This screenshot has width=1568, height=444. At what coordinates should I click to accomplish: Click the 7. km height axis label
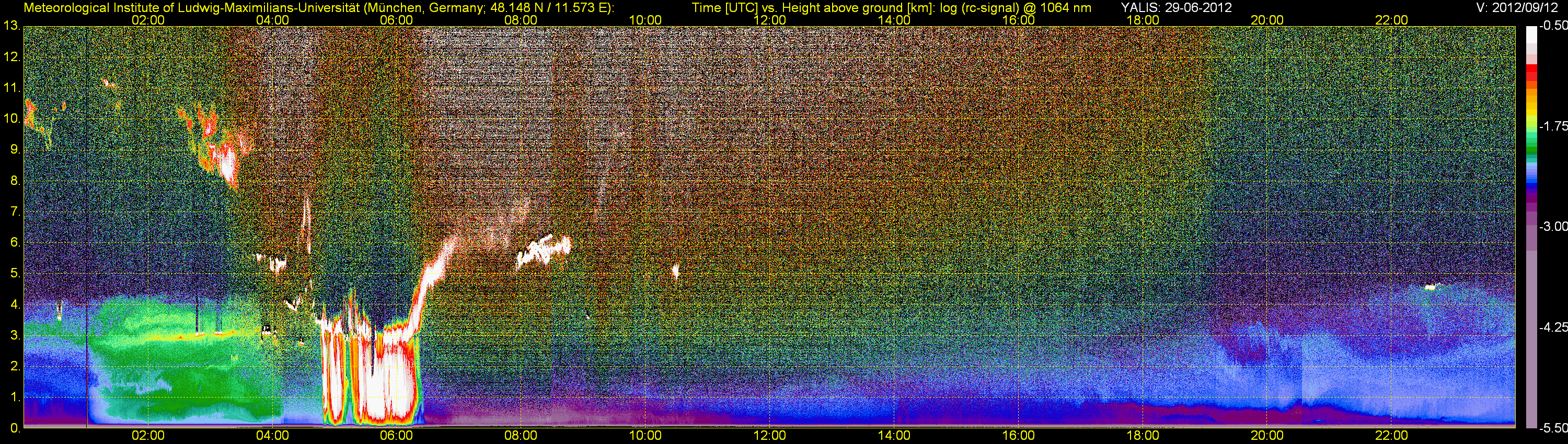15,212
